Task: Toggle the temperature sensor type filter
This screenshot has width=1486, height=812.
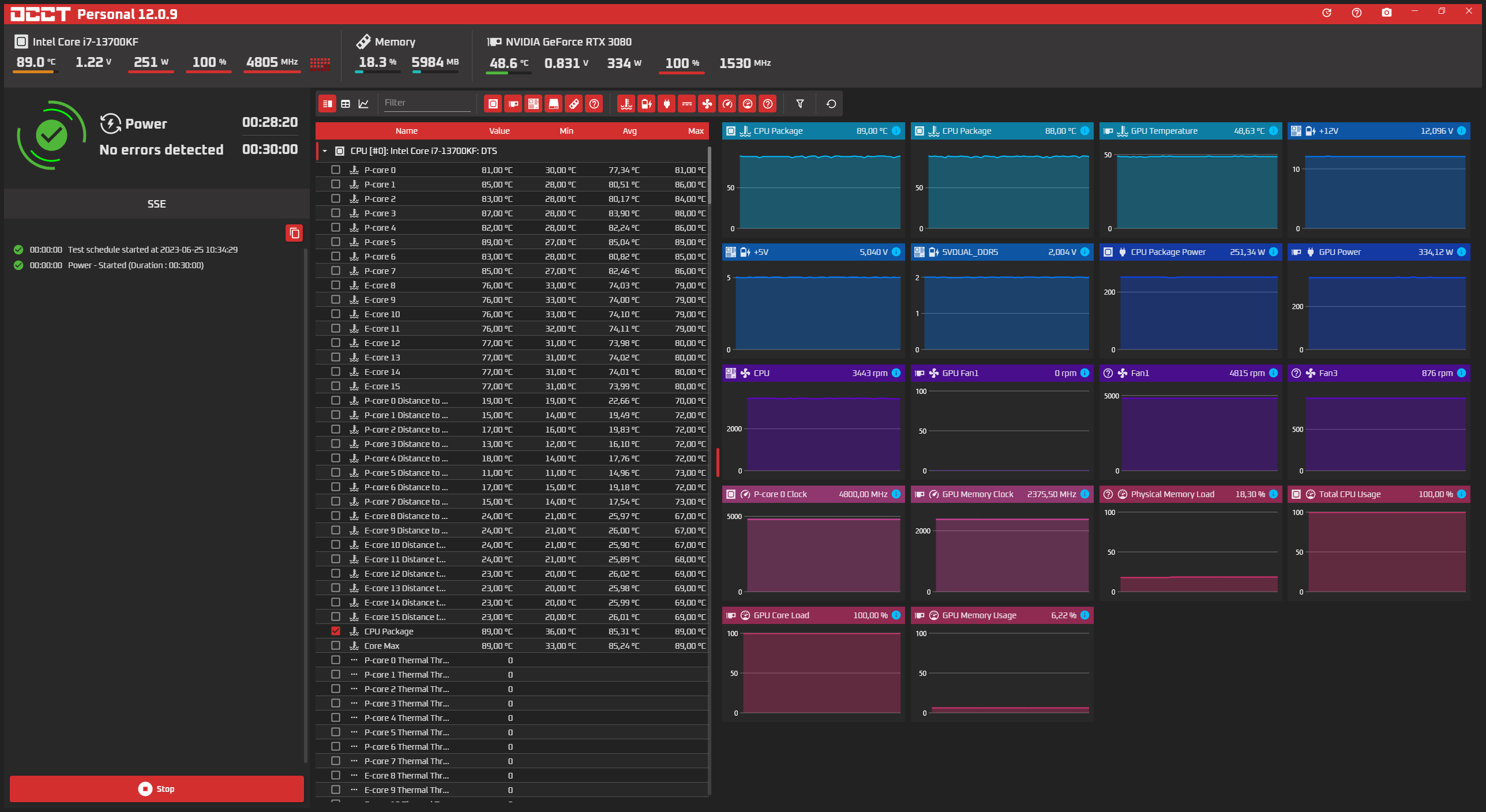Action: pyautogui.click(x=626, y=104)
